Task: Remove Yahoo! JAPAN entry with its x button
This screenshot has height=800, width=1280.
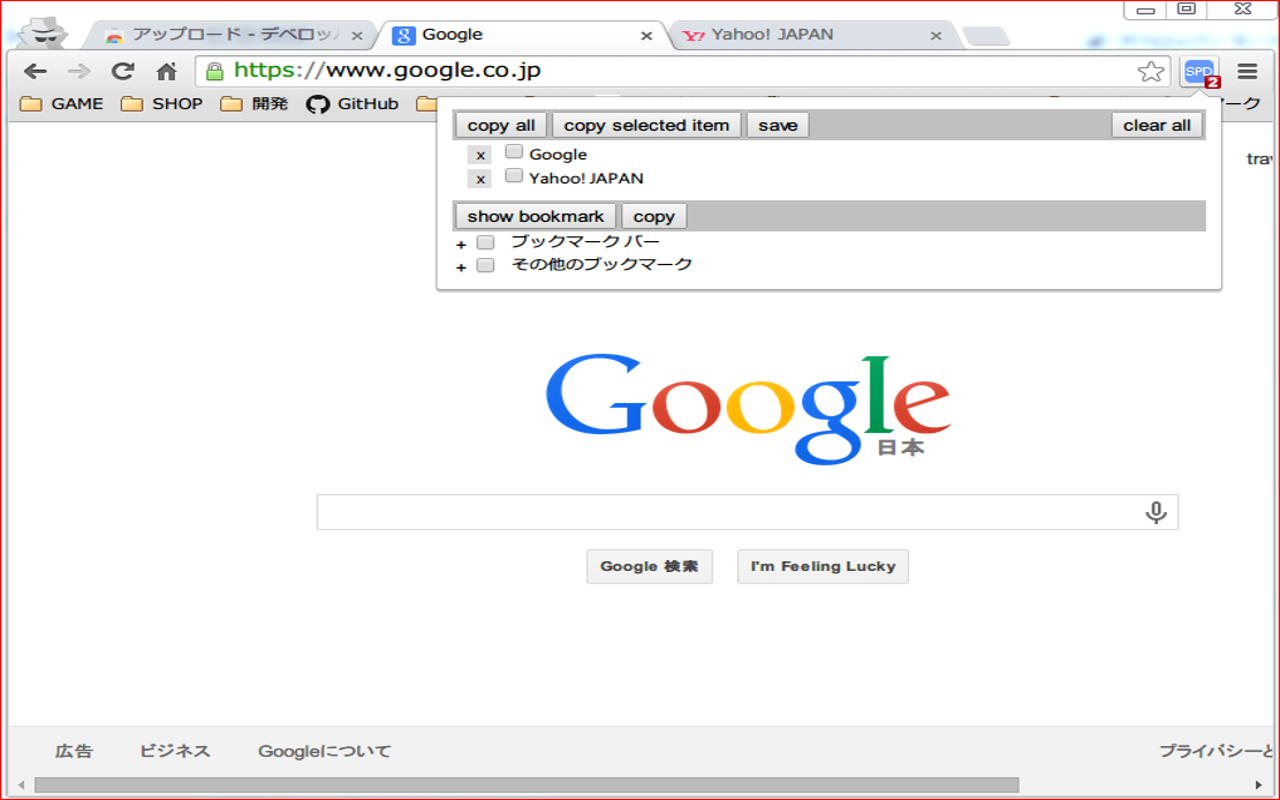Action: point(480,179)
